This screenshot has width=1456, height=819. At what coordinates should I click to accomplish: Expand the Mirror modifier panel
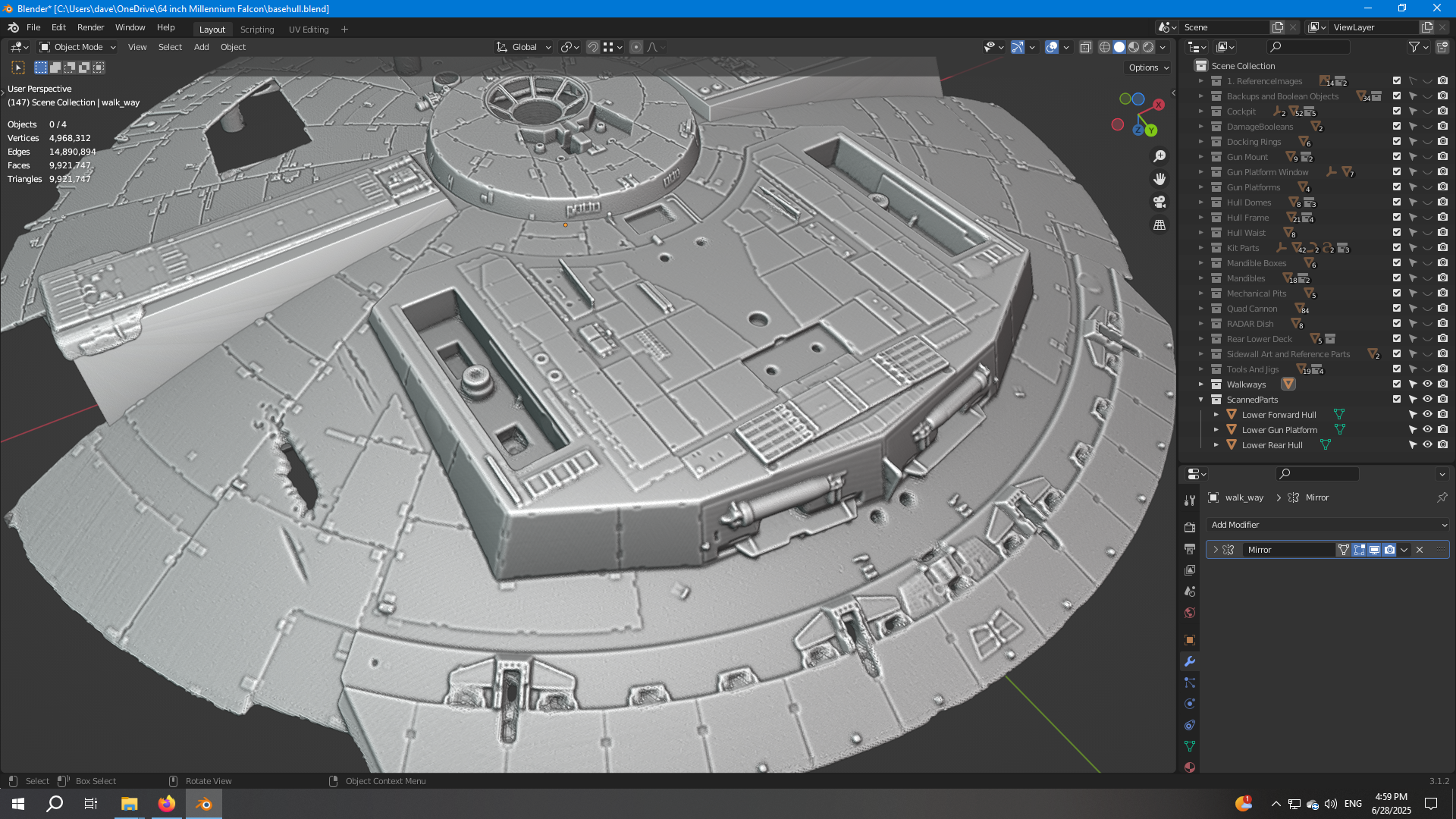tap(1216, 550)
